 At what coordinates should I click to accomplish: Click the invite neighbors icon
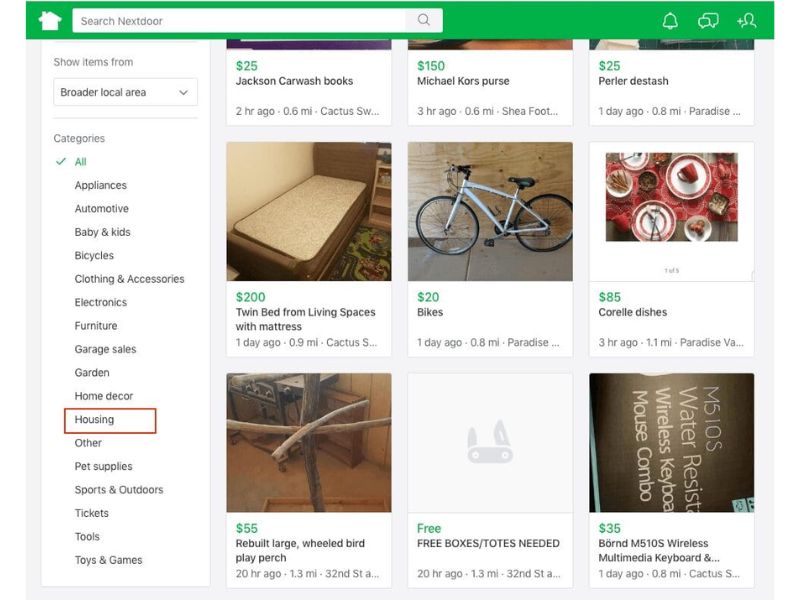point(746,21)
